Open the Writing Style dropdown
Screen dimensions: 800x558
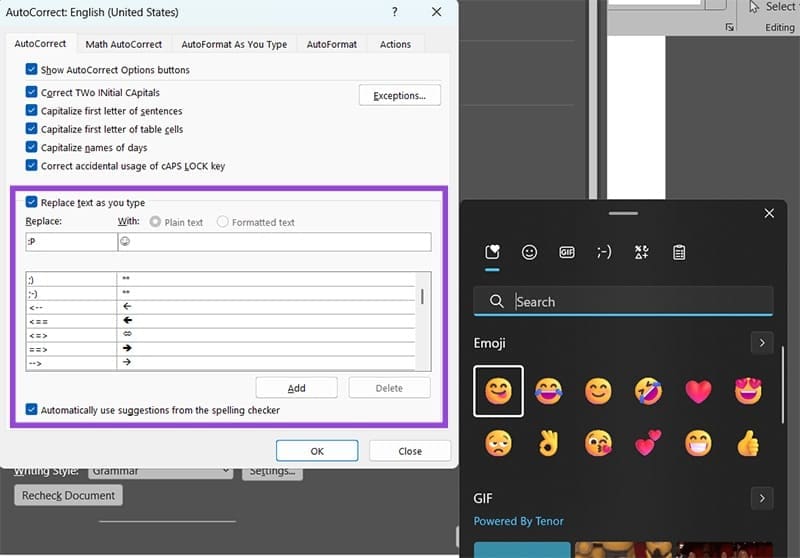click(160, 471)
